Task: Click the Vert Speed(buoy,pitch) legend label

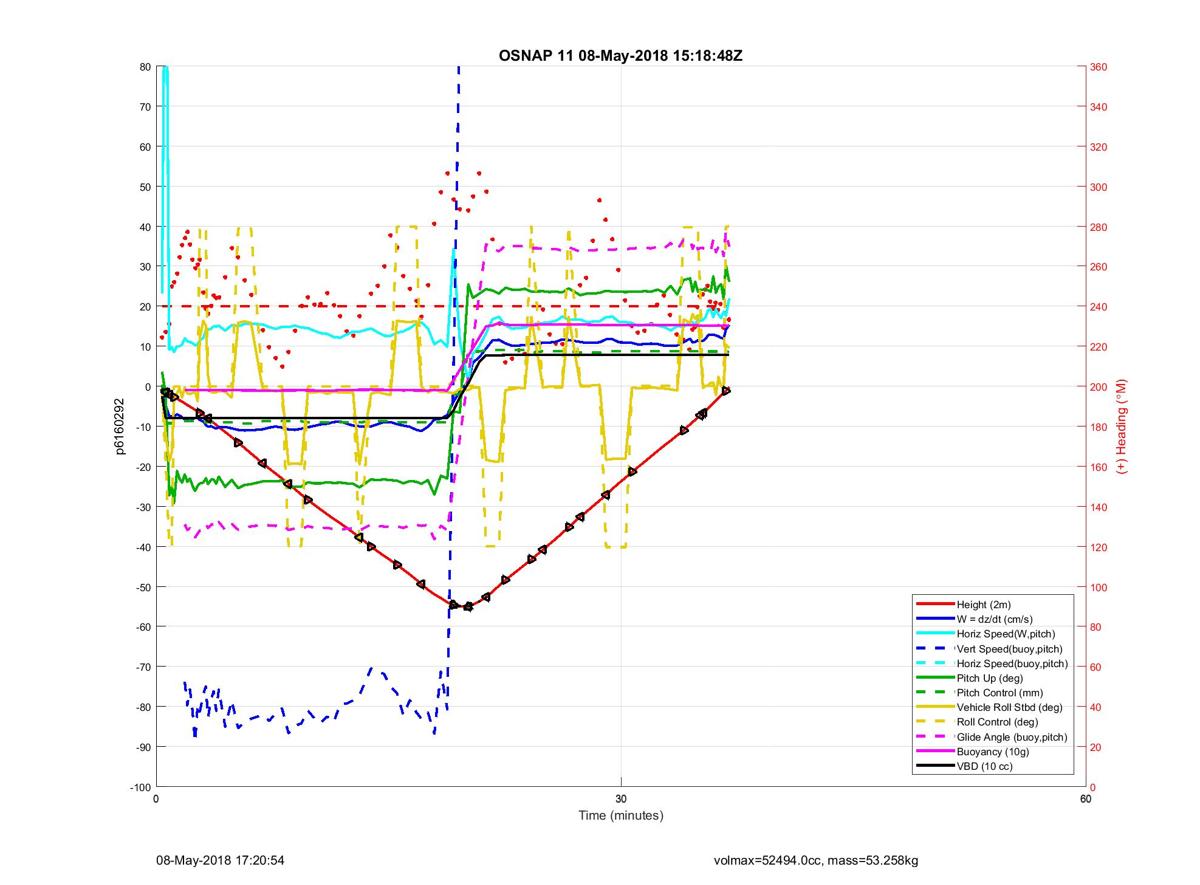Action: (x=1010, y=648)
